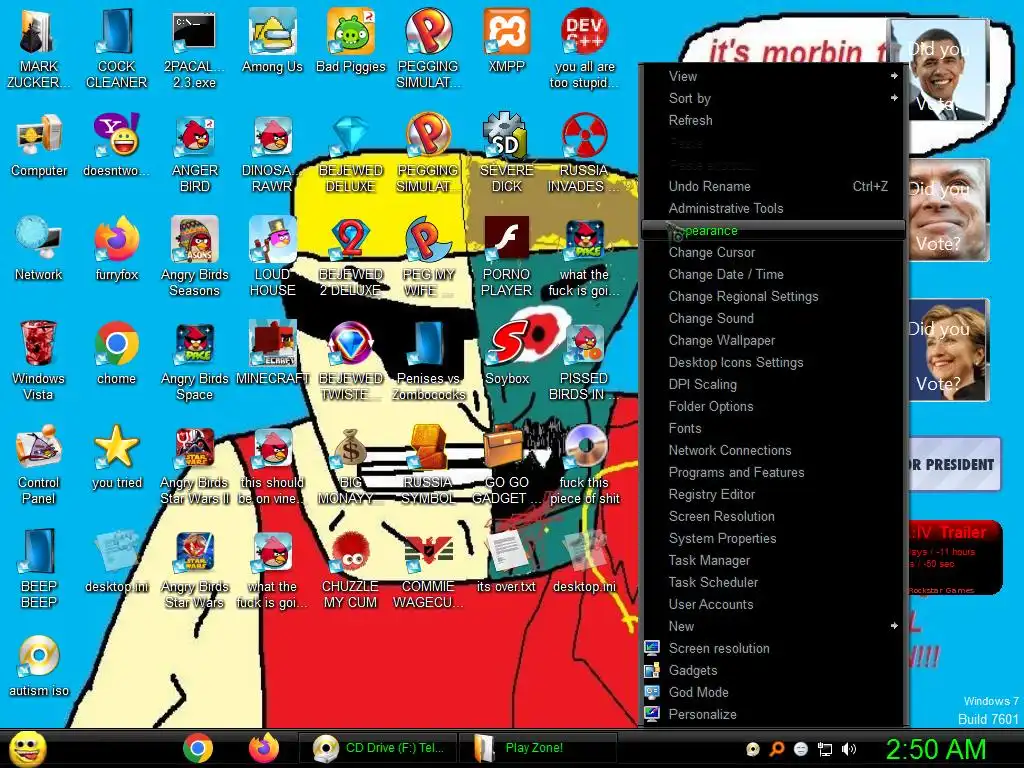Open the Computer desktop icon
The width and height of the screenshot is (1024, 768).
tap(39, 146)
